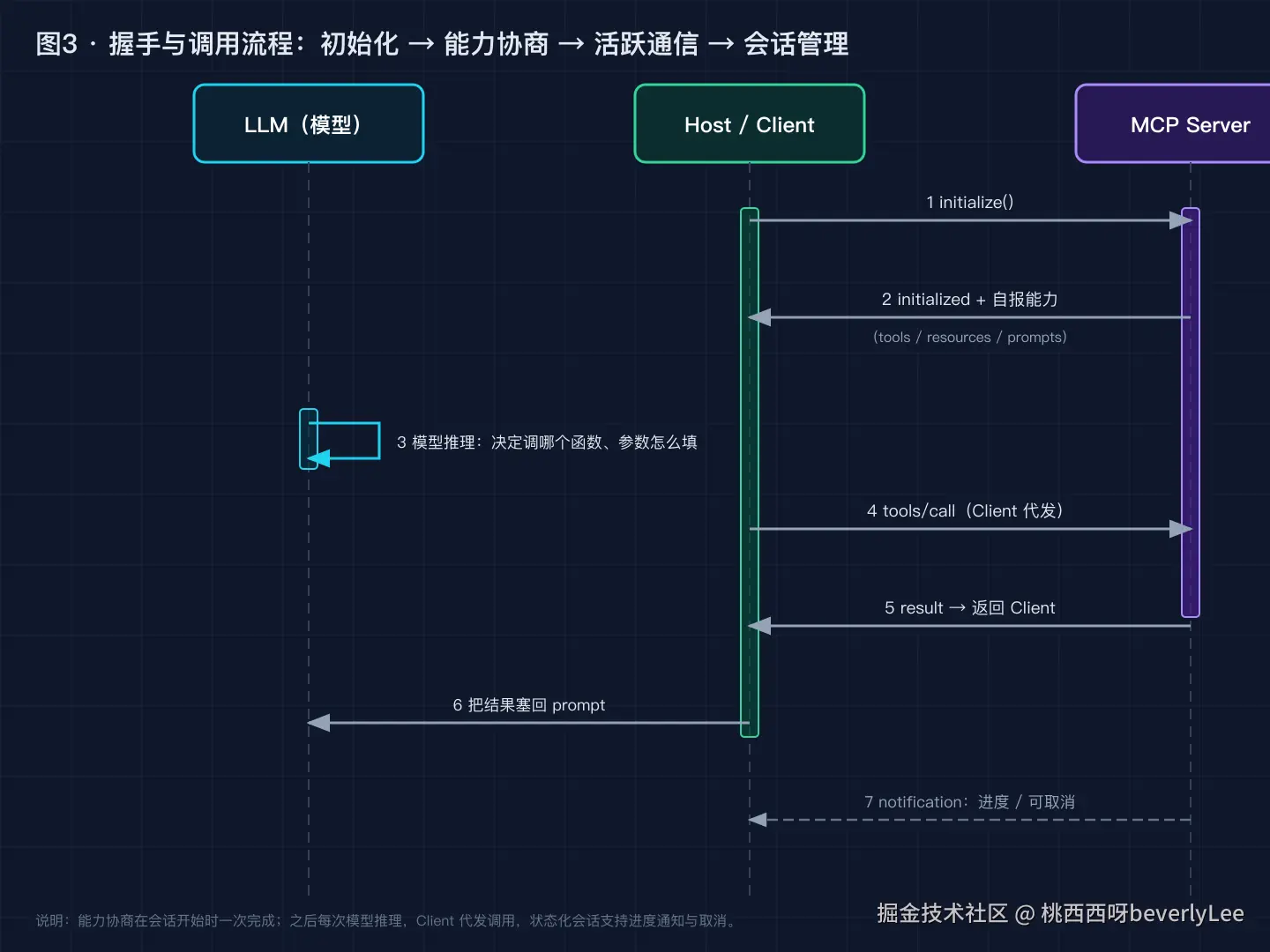Click the "(tools / resources / prompts)" note
This screenshot has width=1270, height=952.
click(970, 337)
